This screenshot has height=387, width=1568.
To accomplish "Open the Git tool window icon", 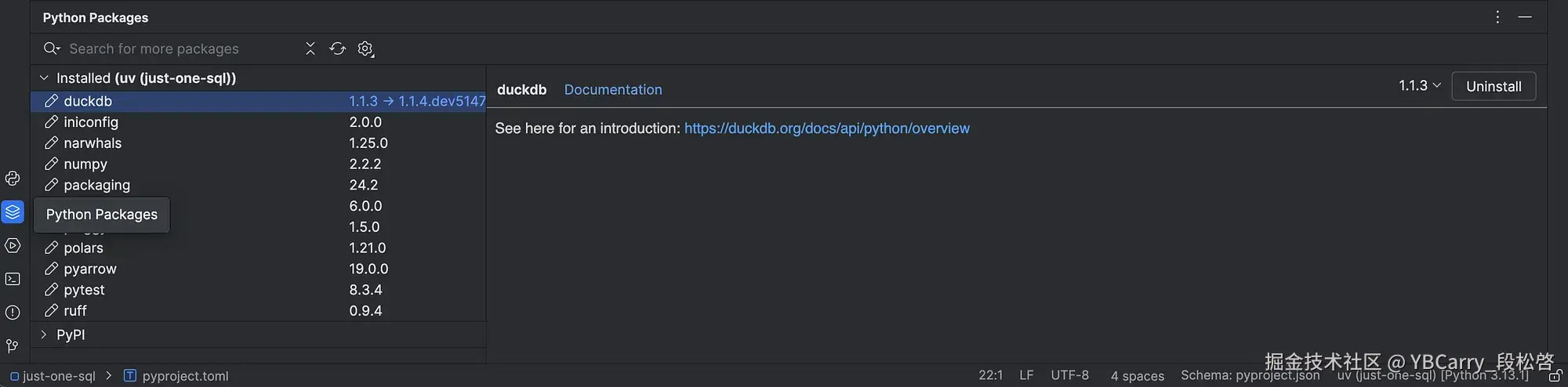I will pos(13,345).
